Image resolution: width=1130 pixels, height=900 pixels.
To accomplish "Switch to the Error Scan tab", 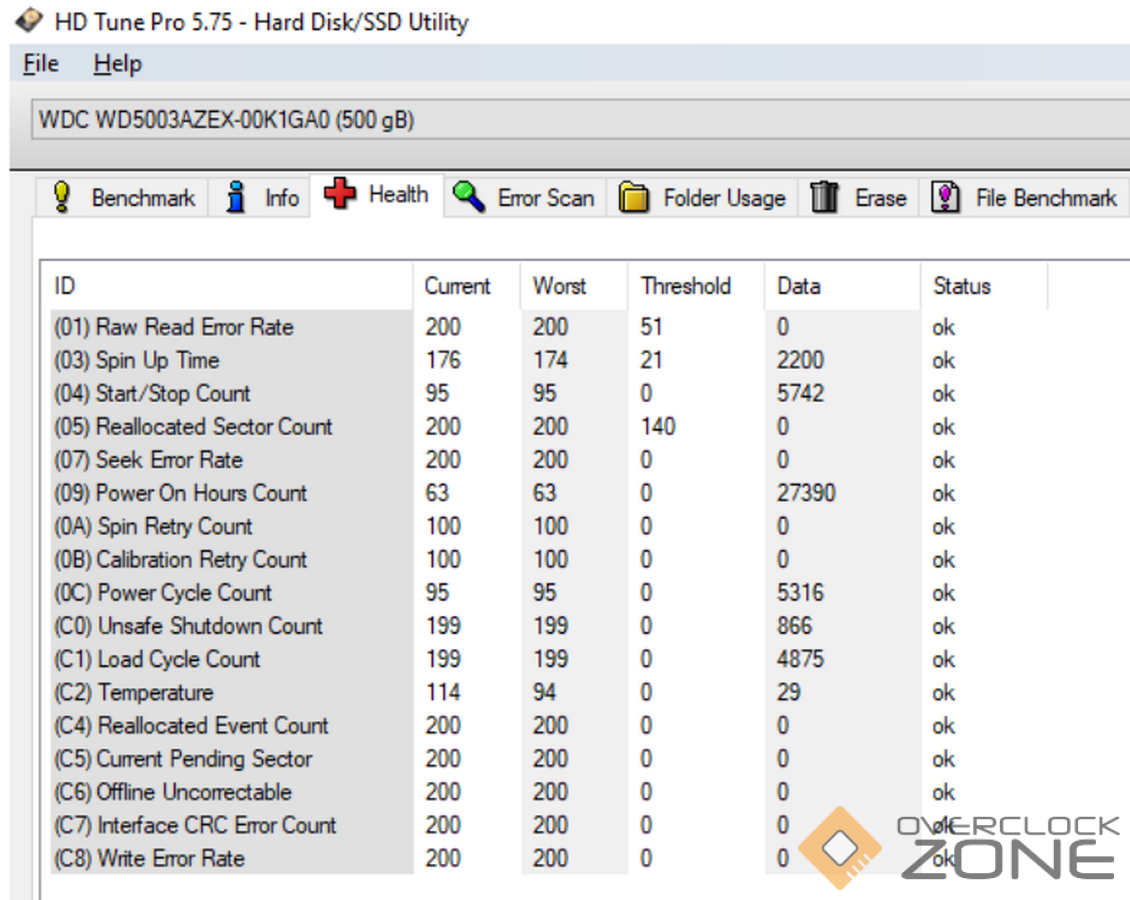I will (545, 198).
